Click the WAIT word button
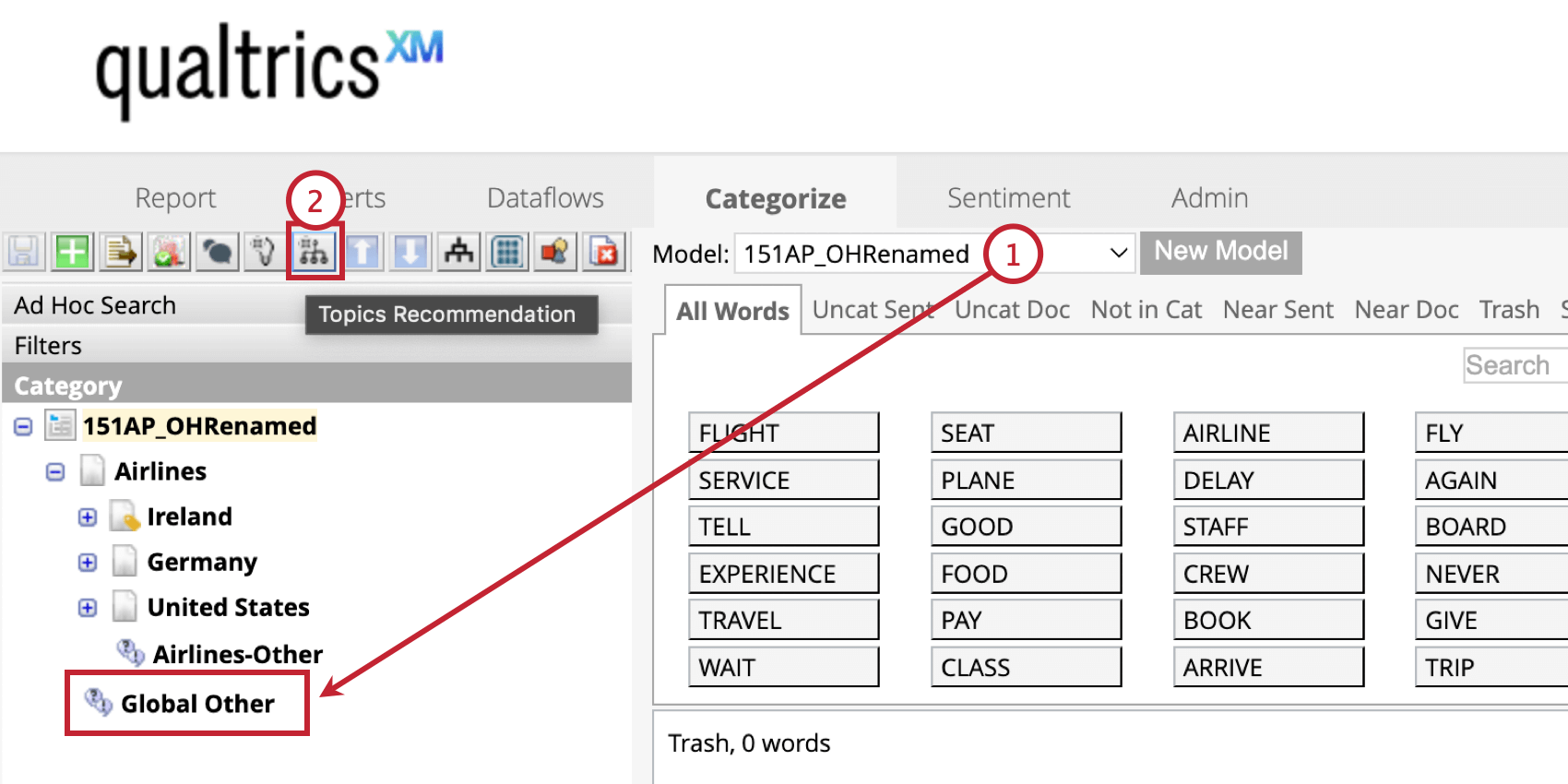Image resolution: width=1568 pixels, height=784 pixels. click(784, 667)
